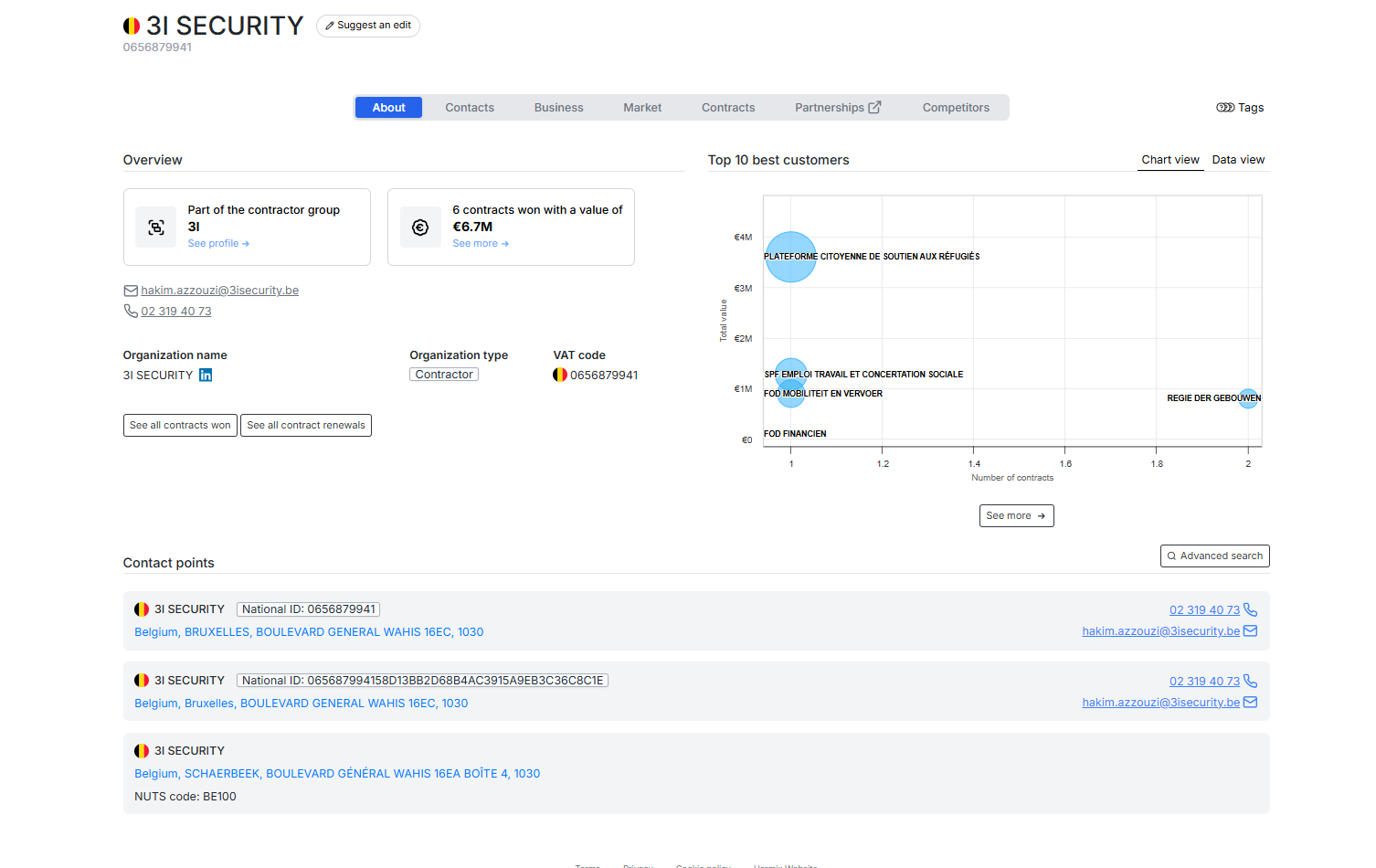This screenshot has width=1376, height=868.
Task: Click the Tags icon in the top right
Action: pos(1225,108)
